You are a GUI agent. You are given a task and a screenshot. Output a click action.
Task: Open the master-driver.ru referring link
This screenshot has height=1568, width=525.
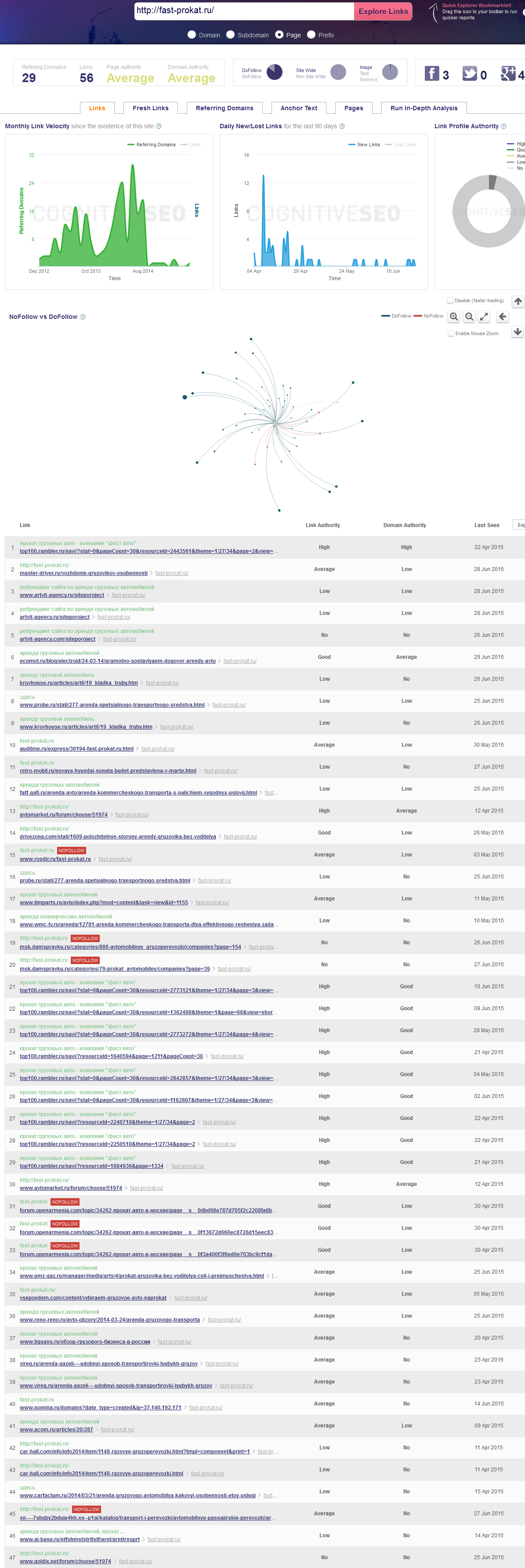[83, 573]
